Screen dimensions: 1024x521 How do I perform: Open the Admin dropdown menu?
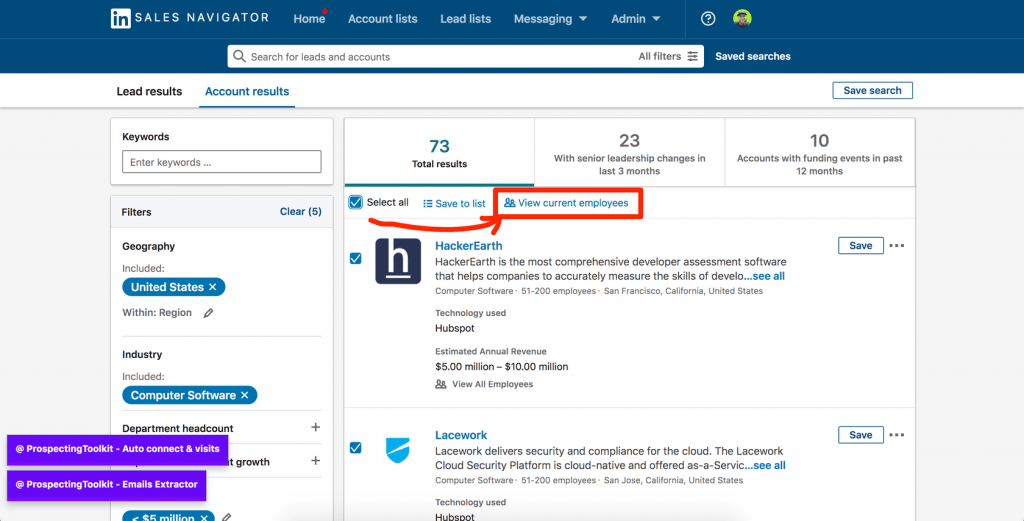(635, 19)
